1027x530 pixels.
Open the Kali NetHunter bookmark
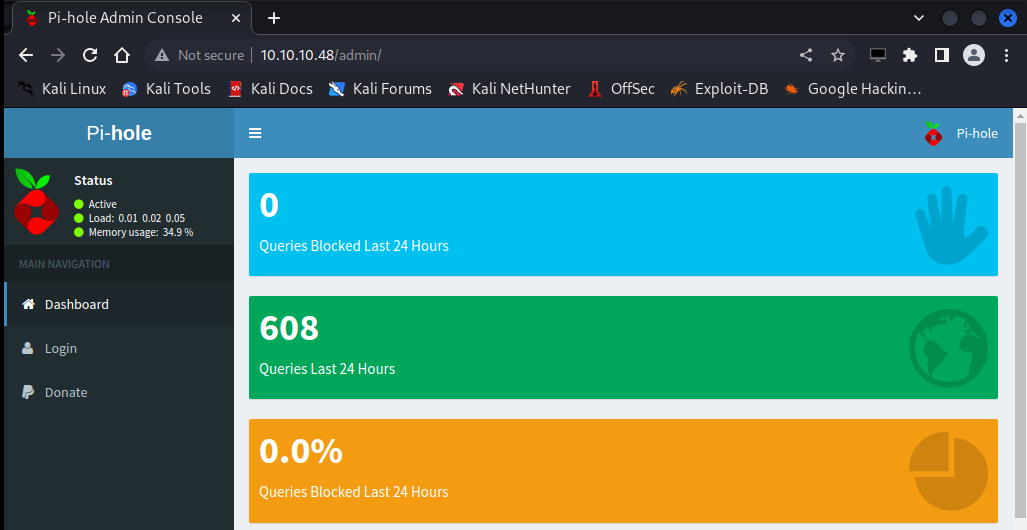point(509,88)
